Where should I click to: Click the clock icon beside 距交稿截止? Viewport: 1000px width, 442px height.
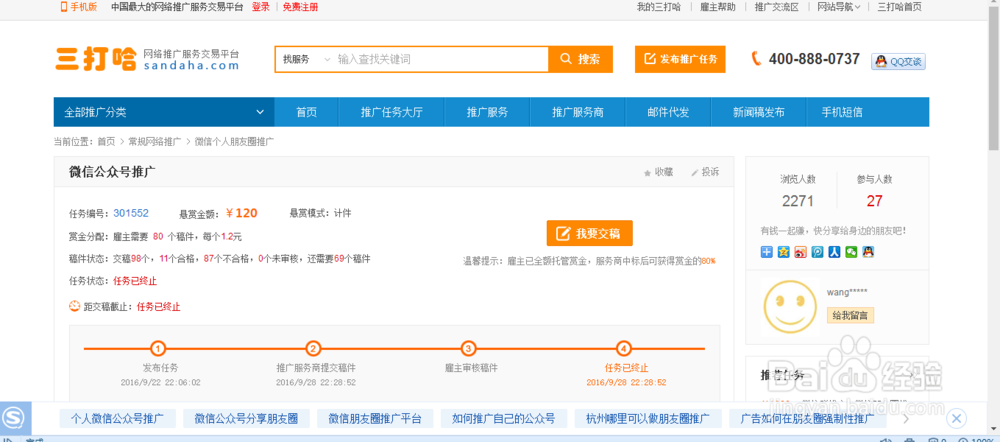point(75,306)
